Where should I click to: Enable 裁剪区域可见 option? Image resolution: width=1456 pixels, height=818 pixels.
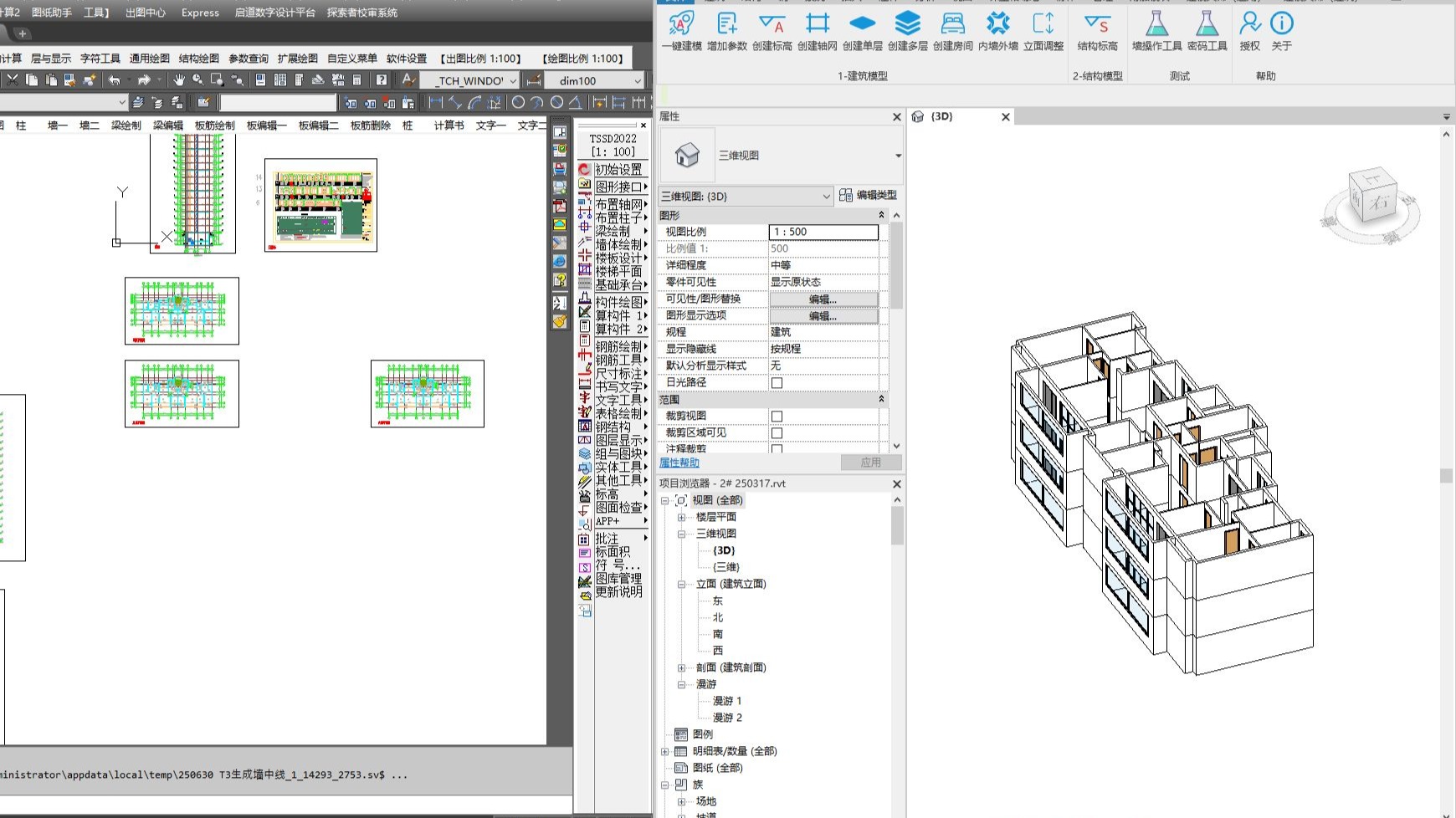[777, 432]
